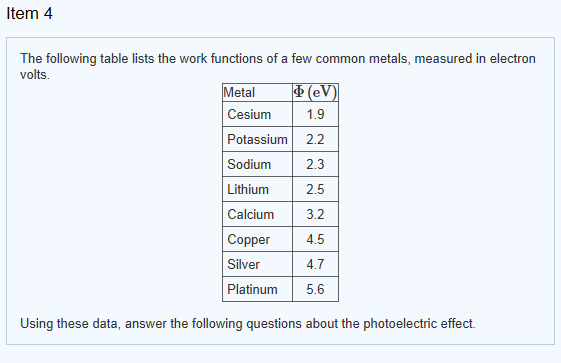Click the 4.5 value for Copper
Image resolution: width=561 pixels, height=363 pixels.
point(315,239)
